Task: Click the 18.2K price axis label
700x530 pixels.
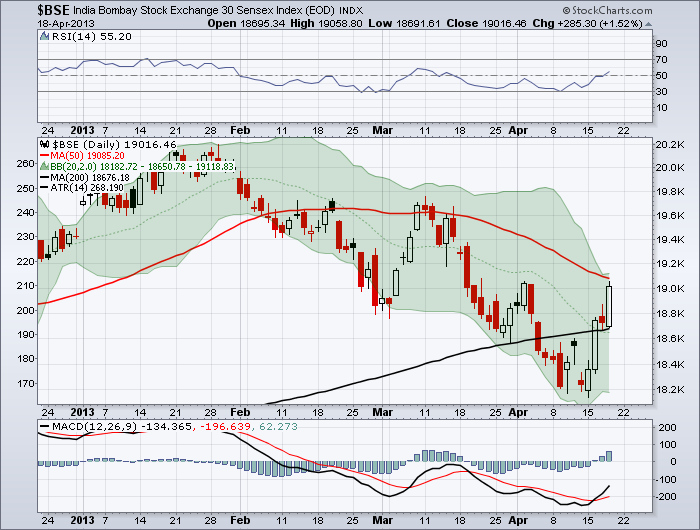Action: (x=670, y=389)
